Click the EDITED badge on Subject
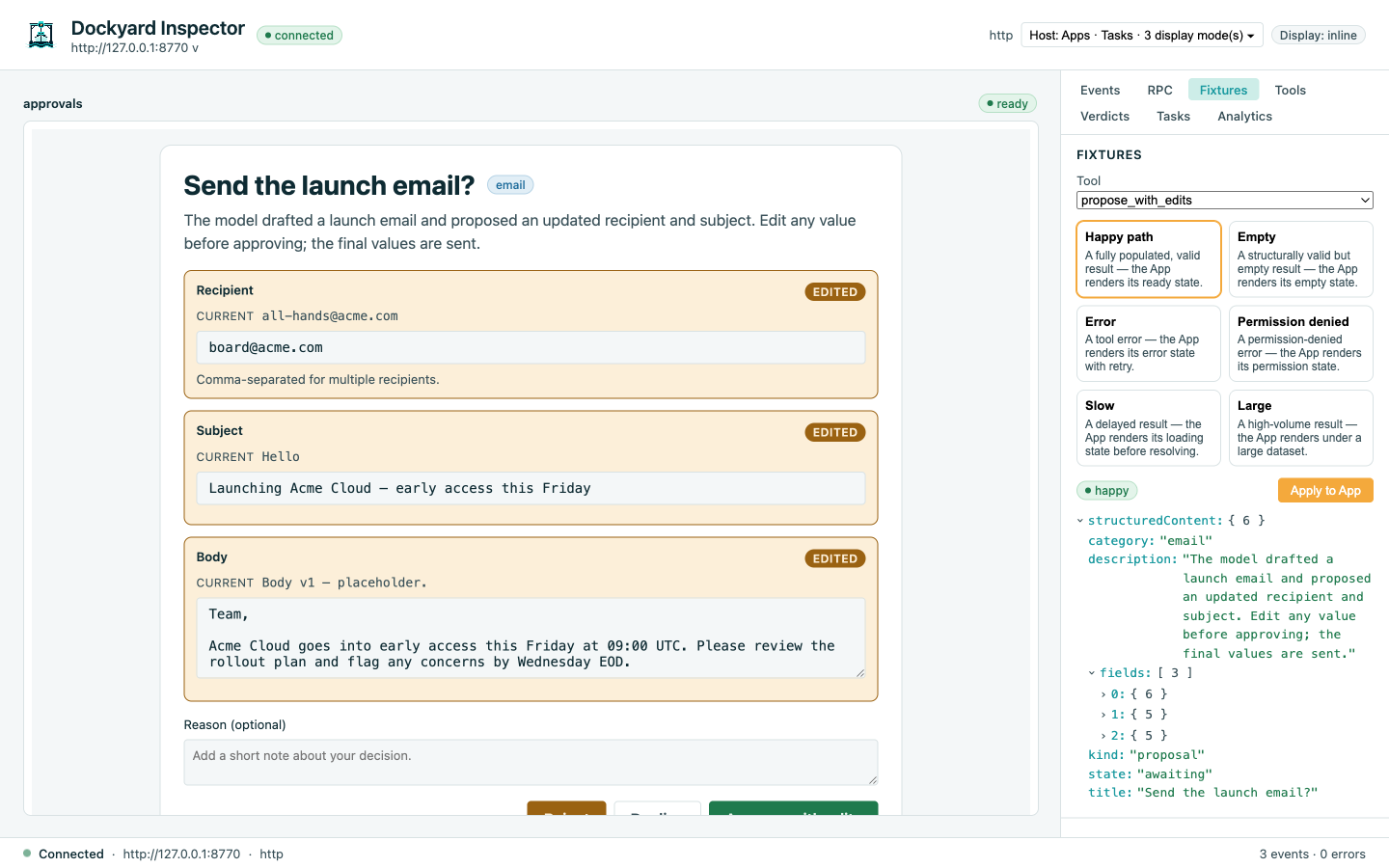The image size is (1389, 868). [x=834, y=433]
